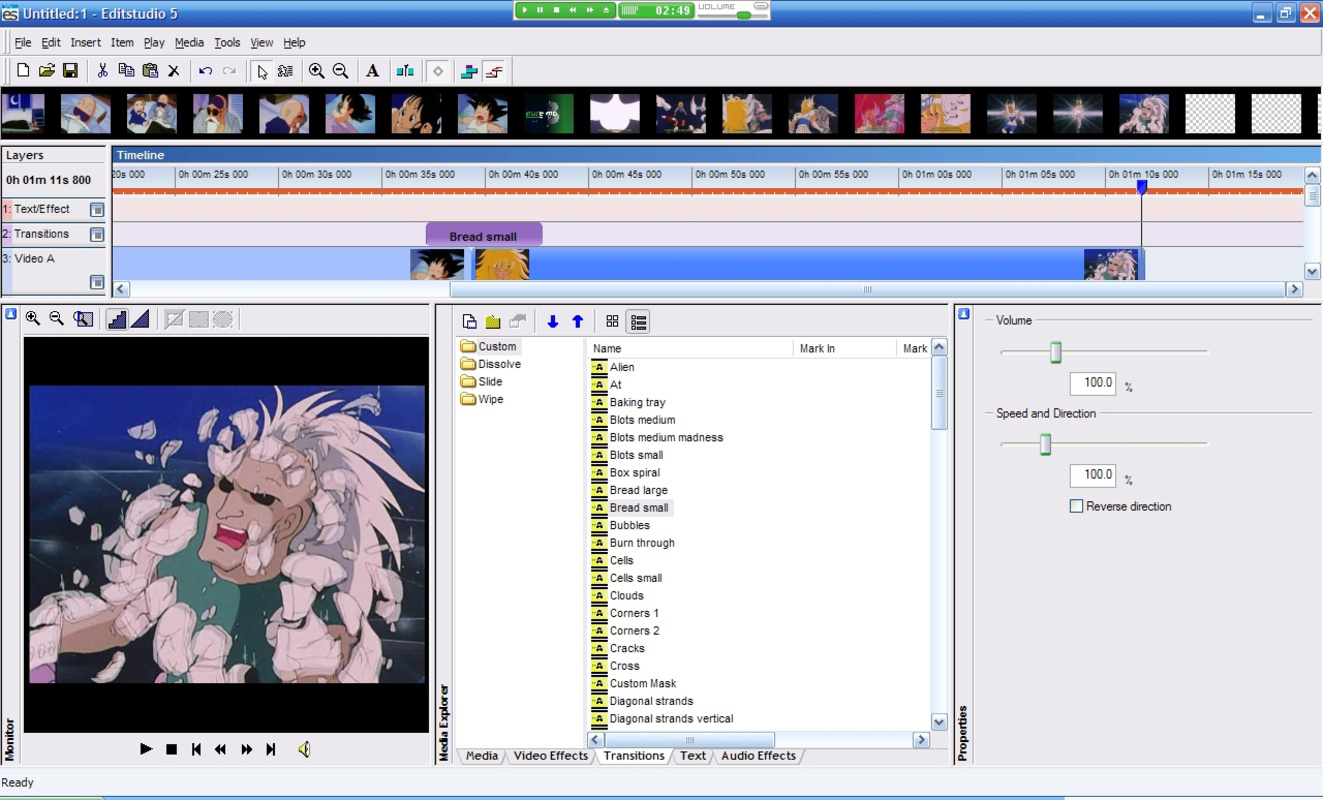Toggle the Properties panel pin button
The height and width of the screenshot is (800, 1323).
pyautogui.click(x=964, y=314)
